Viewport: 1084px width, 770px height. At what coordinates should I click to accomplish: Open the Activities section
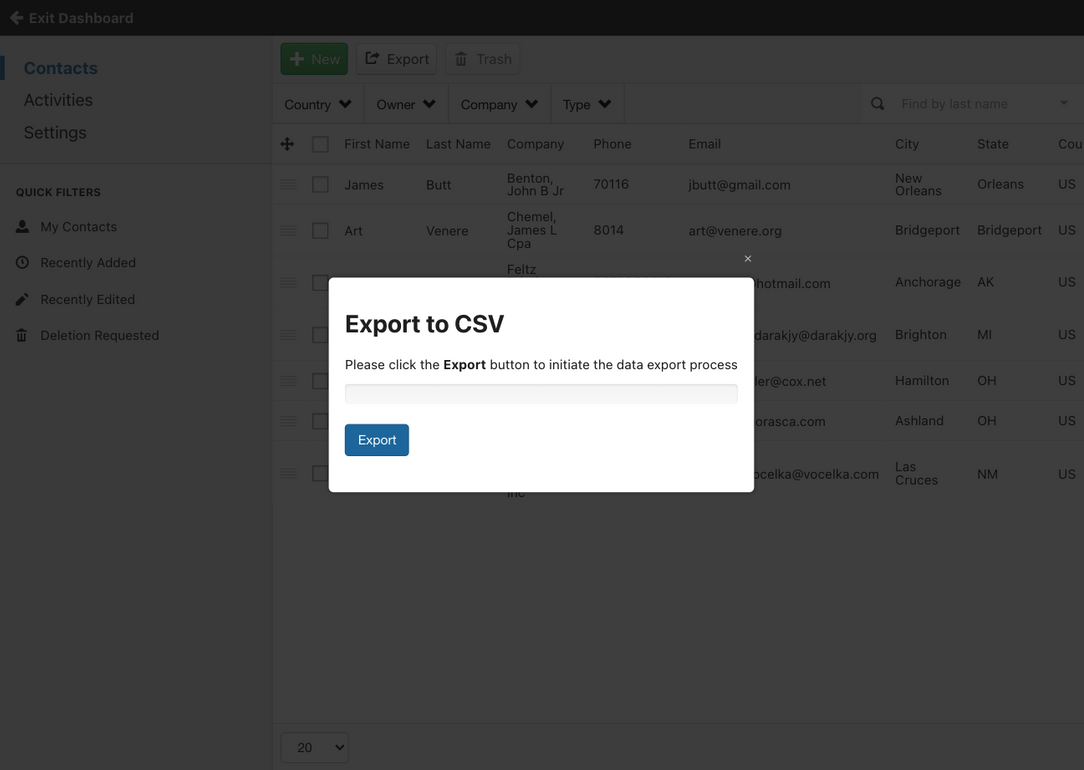coord(58,100)
